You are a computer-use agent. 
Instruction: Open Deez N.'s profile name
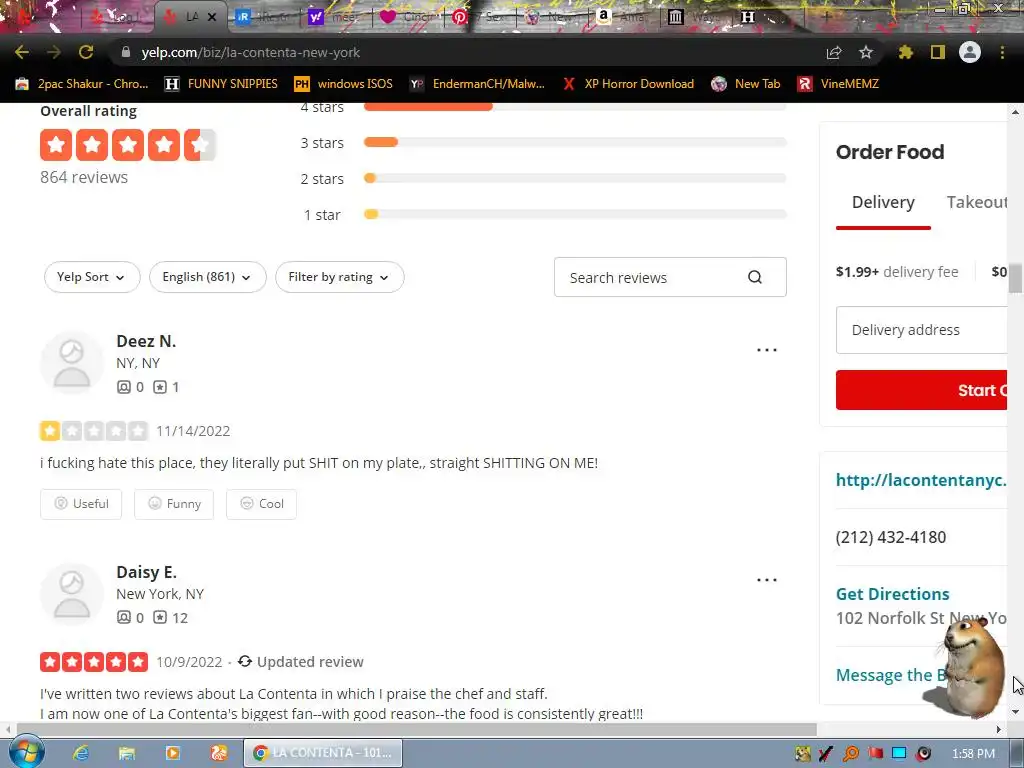(146, 341)
